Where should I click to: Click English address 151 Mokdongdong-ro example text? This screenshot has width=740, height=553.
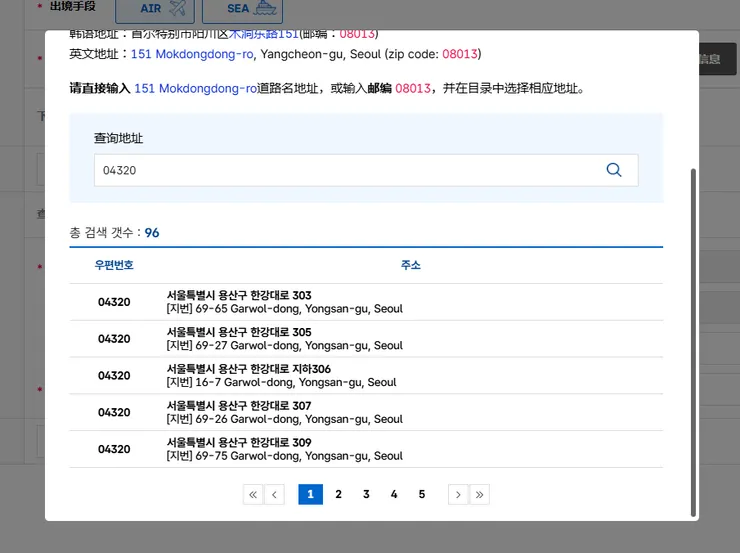coord(192,54)
